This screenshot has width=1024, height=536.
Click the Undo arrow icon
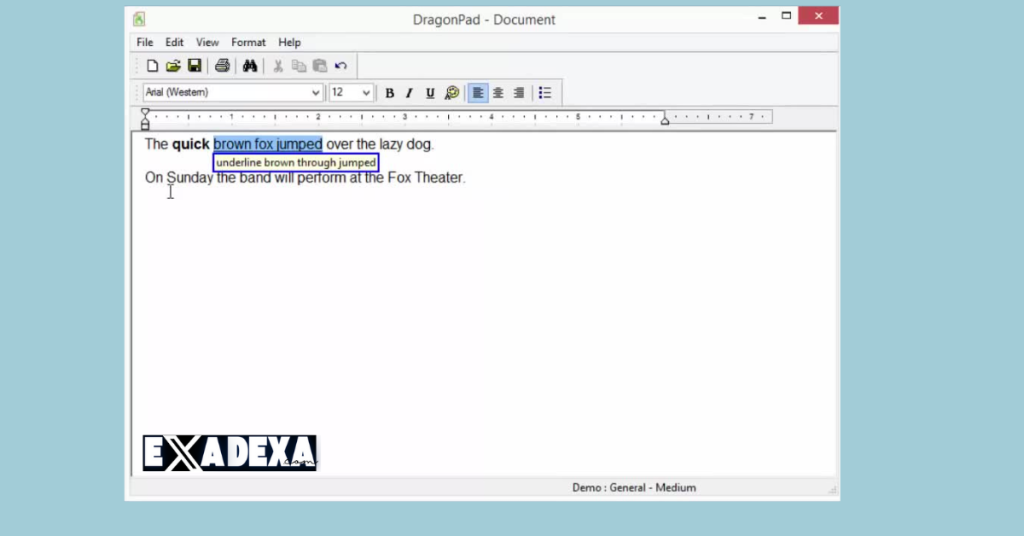tap(341, 66)
